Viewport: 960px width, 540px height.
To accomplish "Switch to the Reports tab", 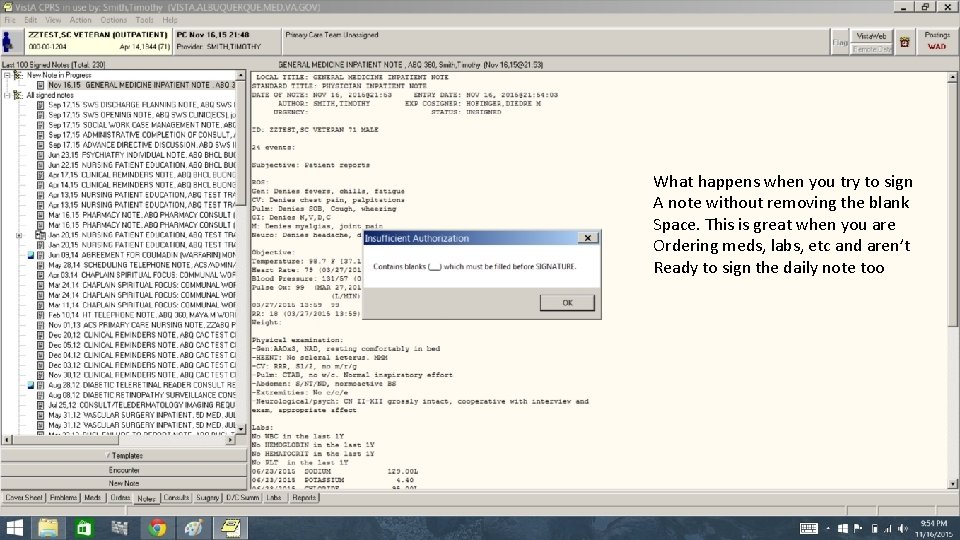I will [x=304, y=498].
